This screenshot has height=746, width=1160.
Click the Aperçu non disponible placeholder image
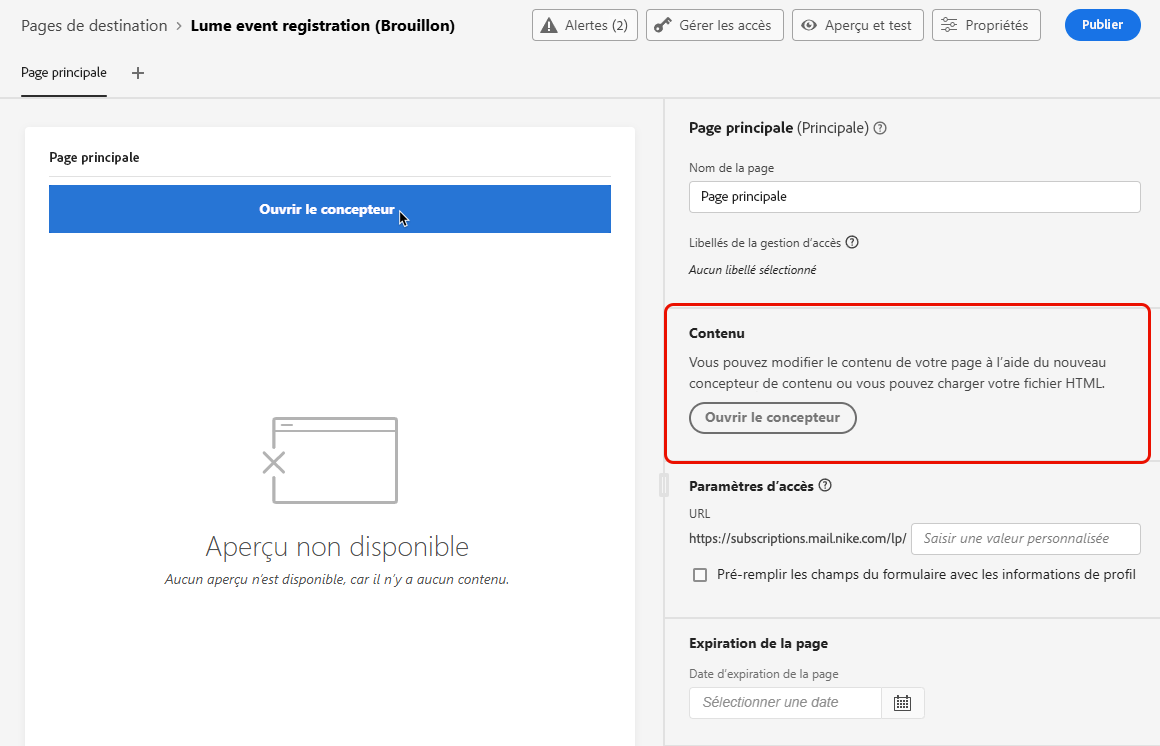coord(330,460)
